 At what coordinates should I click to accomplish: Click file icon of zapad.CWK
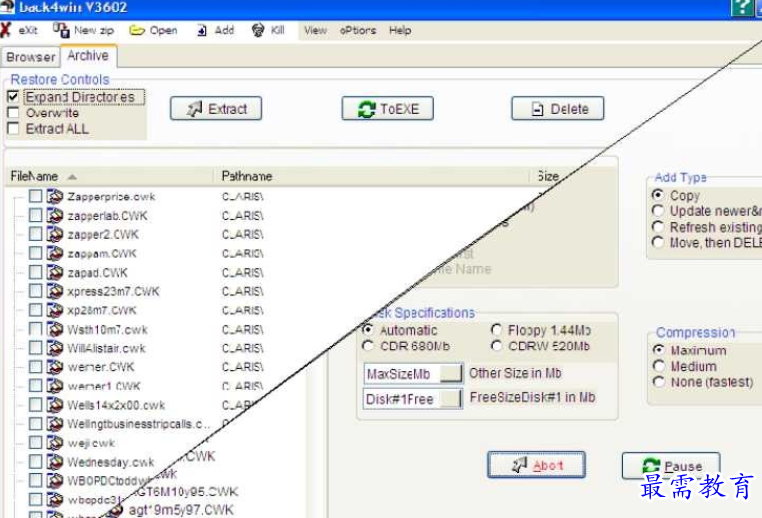point(55,272)
